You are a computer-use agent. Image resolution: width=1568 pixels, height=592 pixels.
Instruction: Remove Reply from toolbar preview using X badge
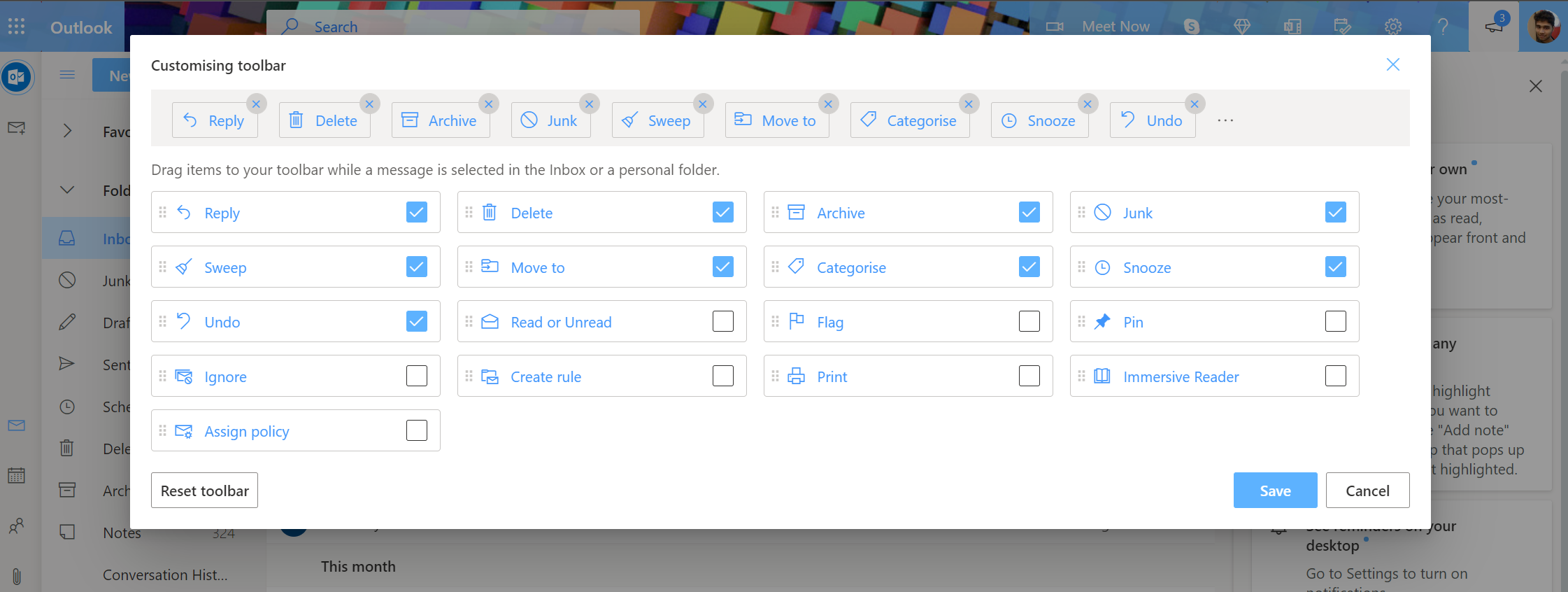(x=256, y=104)
